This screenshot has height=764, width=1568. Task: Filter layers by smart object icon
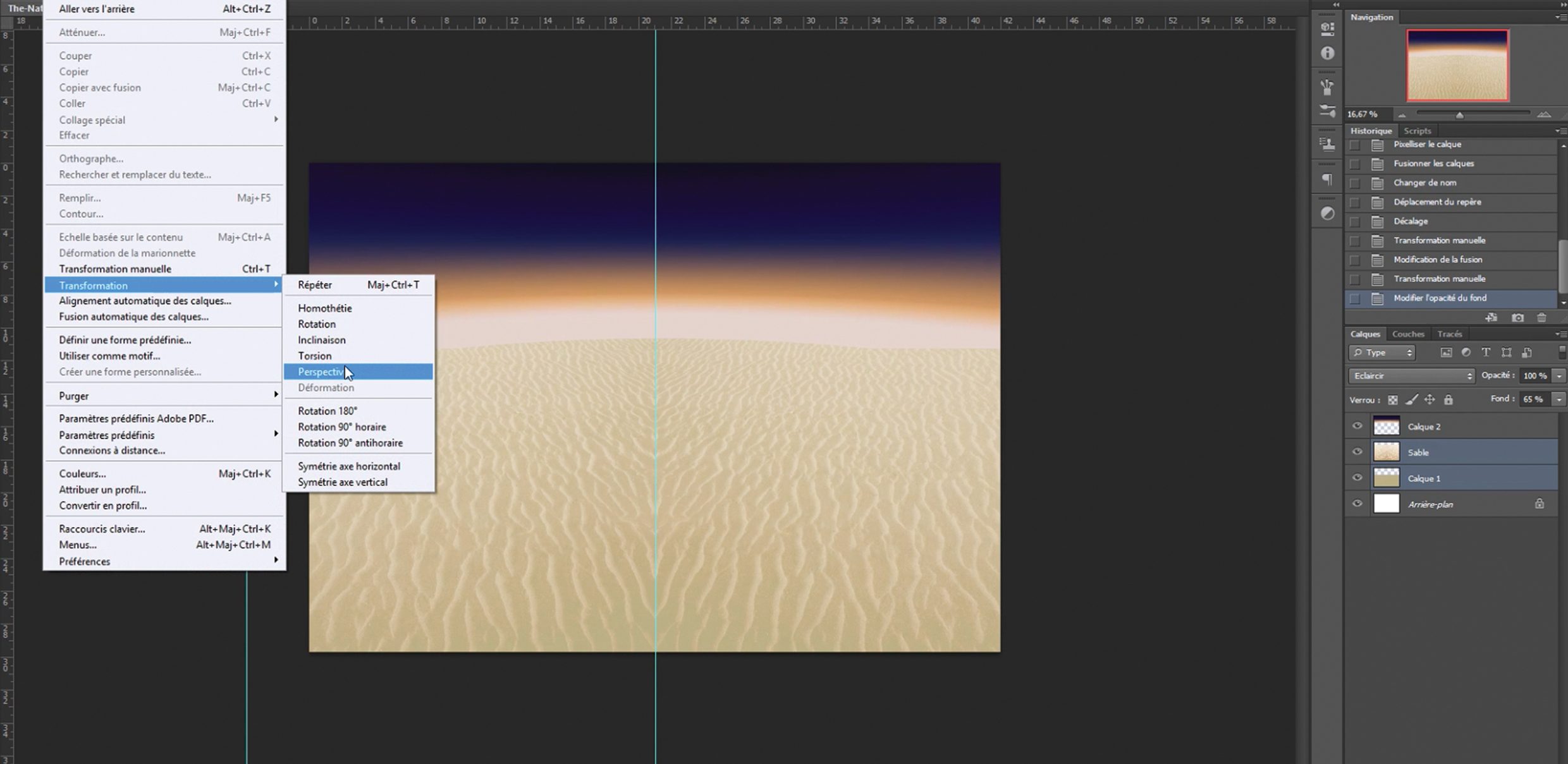click(x=1527, y=353)
